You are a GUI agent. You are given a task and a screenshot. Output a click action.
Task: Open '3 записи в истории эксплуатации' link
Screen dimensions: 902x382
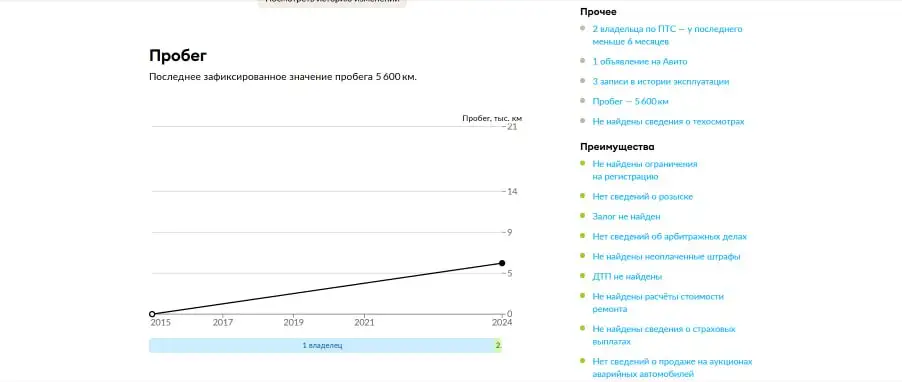click(x=661, y=82)
